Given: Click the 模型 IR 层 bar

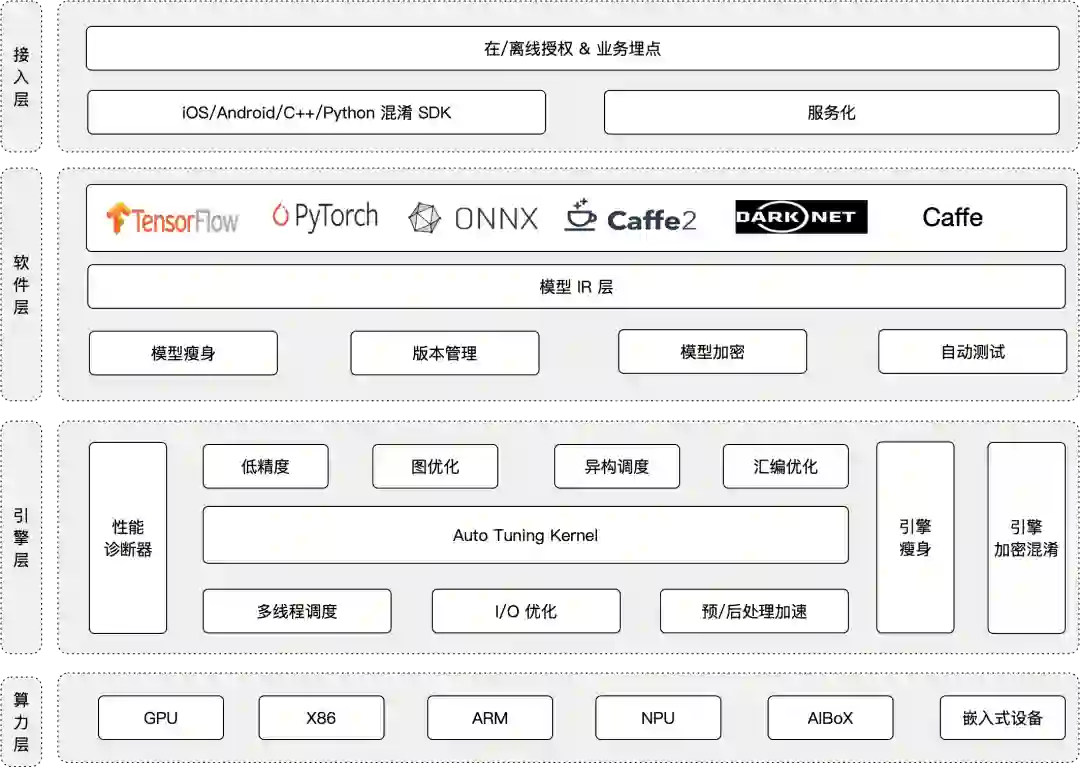Looking at the screenshot, I should (x=577, y=286).
